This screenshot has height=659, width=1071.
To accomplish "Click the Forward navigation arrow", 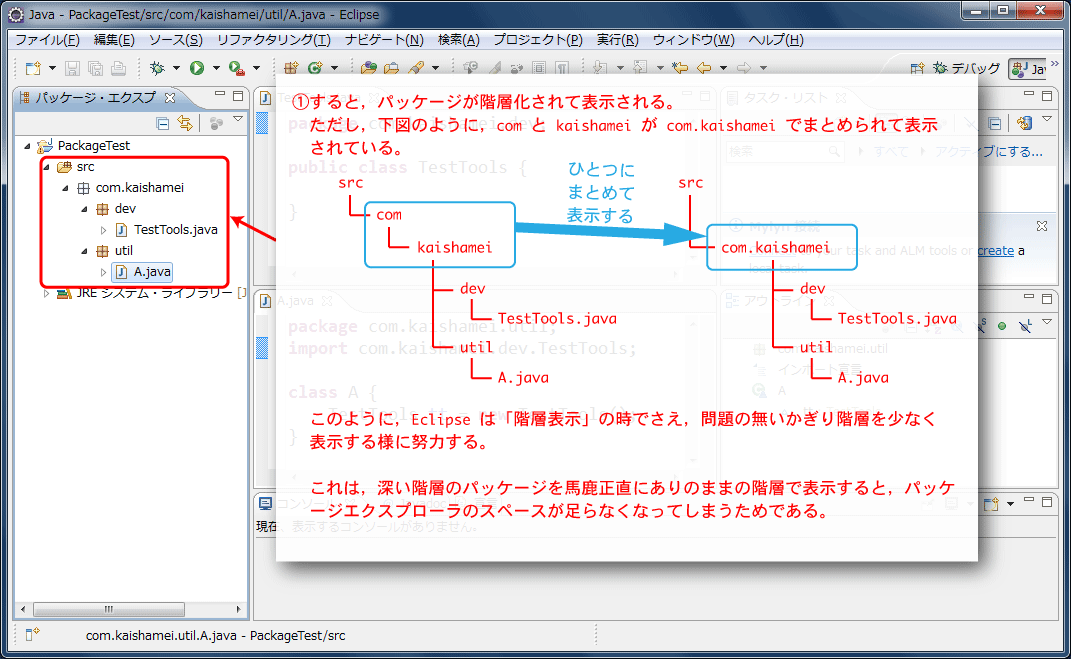I will 744,68.
